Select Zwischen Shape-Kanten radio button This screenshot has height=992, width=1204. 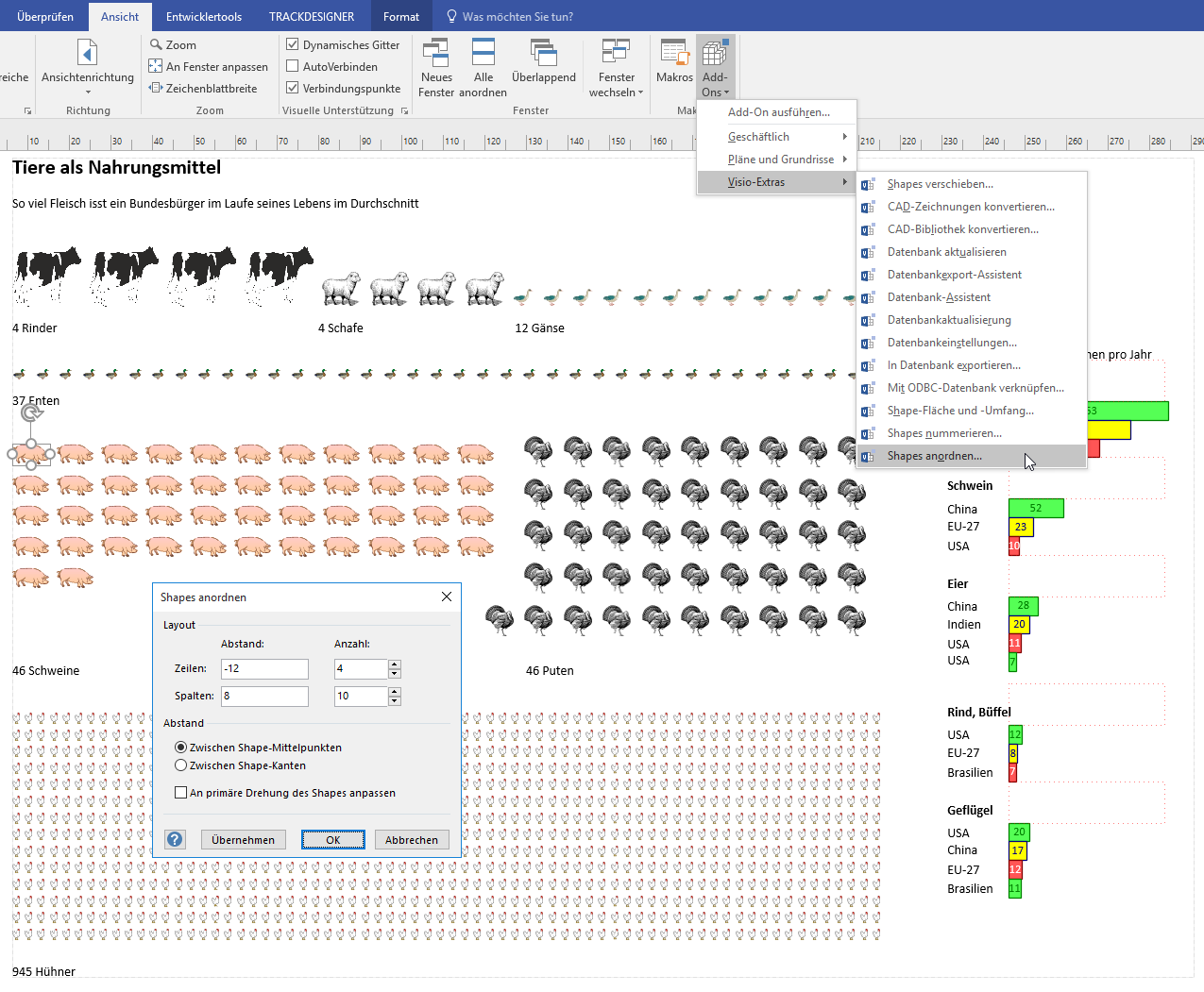181,765
